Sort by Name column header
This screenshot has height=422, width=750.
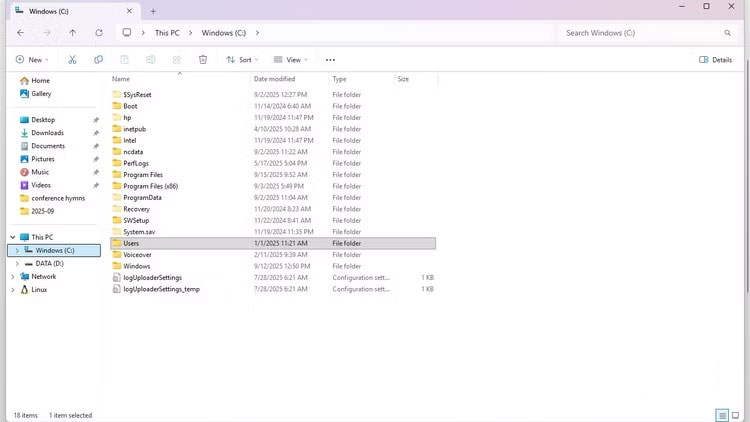click(121, 79)
